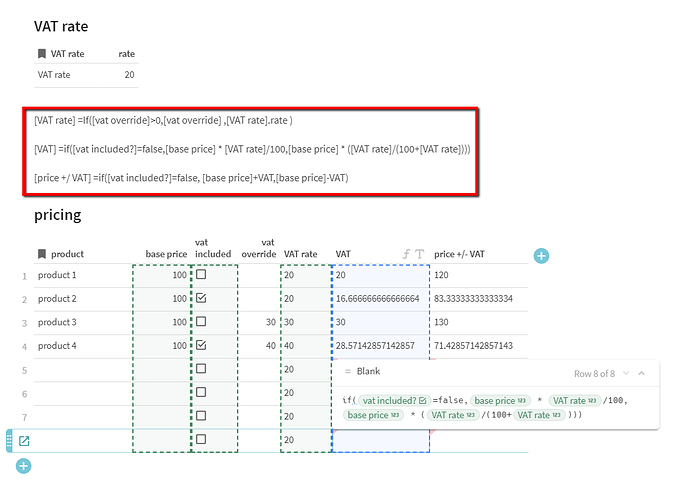Click rate value 20 in VAT rate table
Image resolution: width=676 pixels, height=500 pixels.
point(129,75)
